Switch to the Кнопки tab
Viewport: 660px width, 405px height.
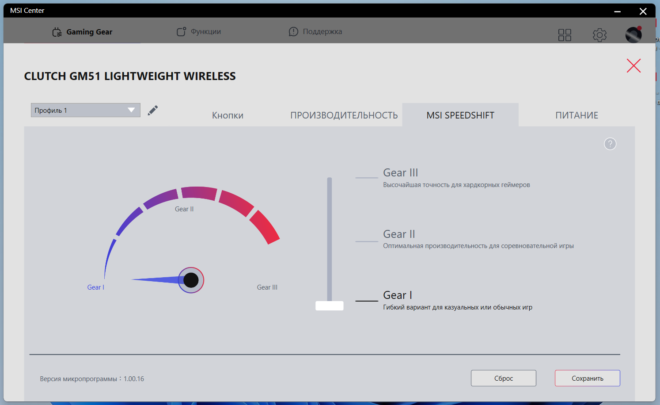[227, 115]
